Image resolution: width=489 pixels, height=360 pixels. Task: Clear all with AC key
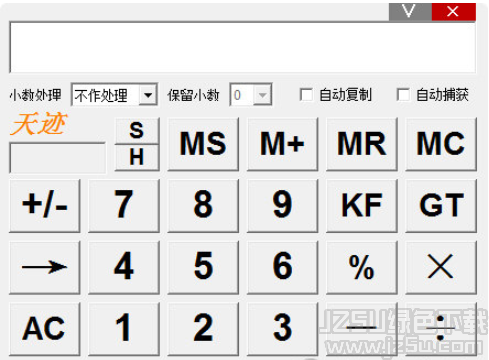coord(45,329)
